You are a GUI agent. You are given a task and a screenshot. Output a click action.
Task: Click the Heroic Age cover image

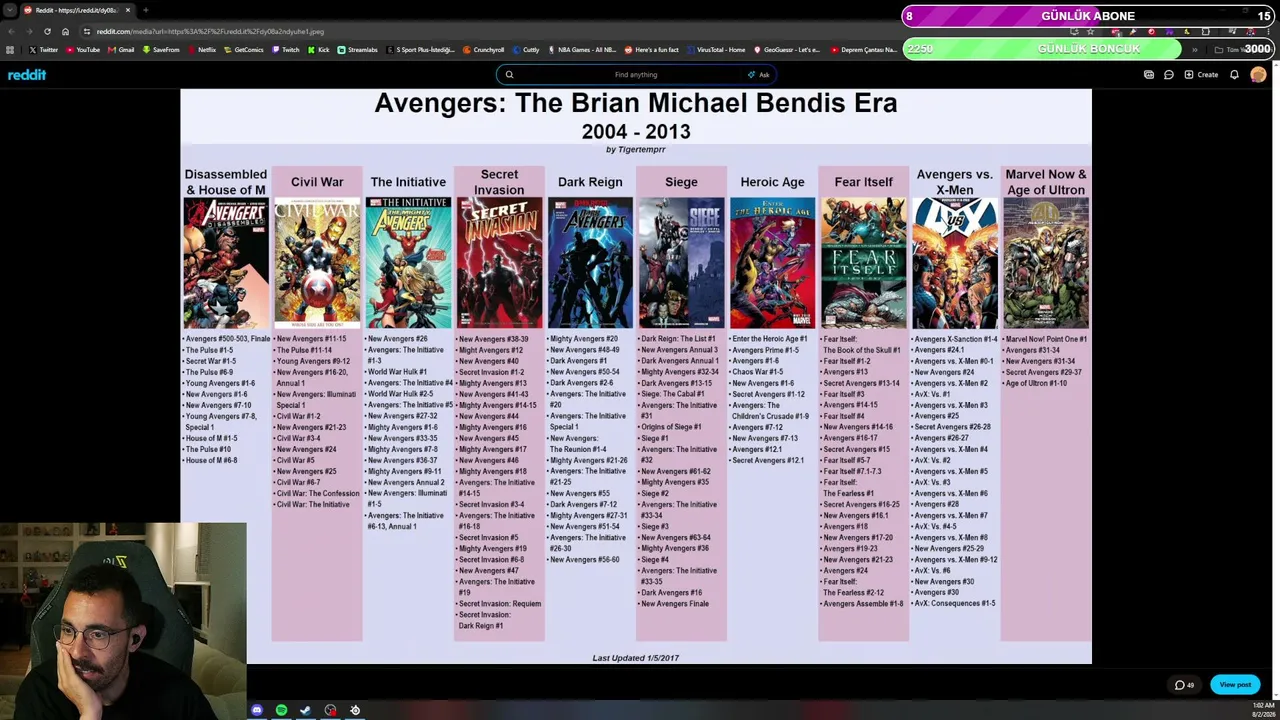[x=772, y=263]
